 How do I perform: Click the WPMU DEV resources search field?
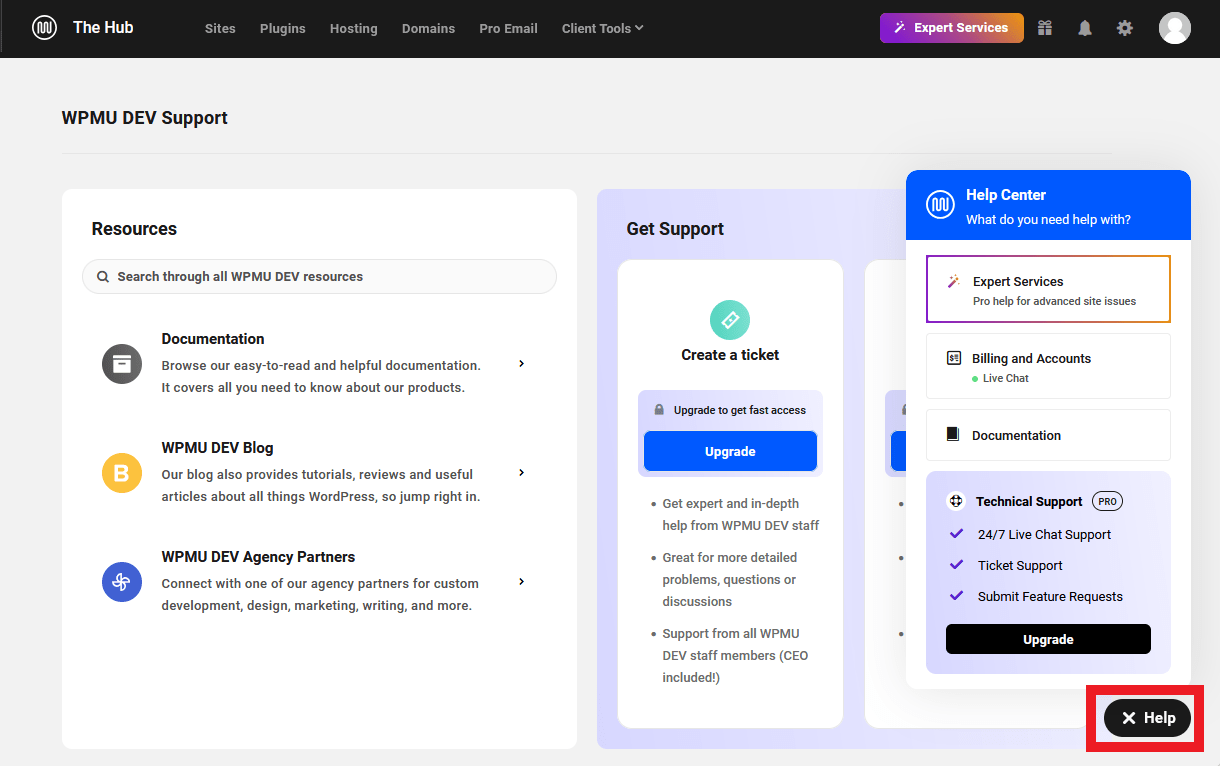coord(319,276)
